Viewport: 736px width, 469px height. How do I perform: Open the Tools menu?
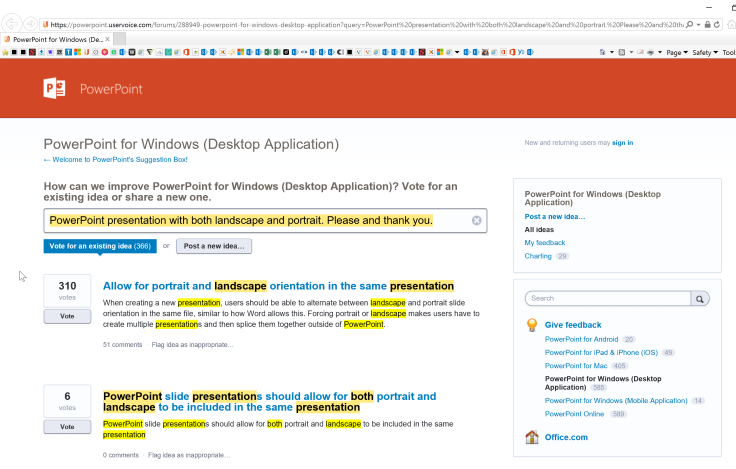point(729,53)
